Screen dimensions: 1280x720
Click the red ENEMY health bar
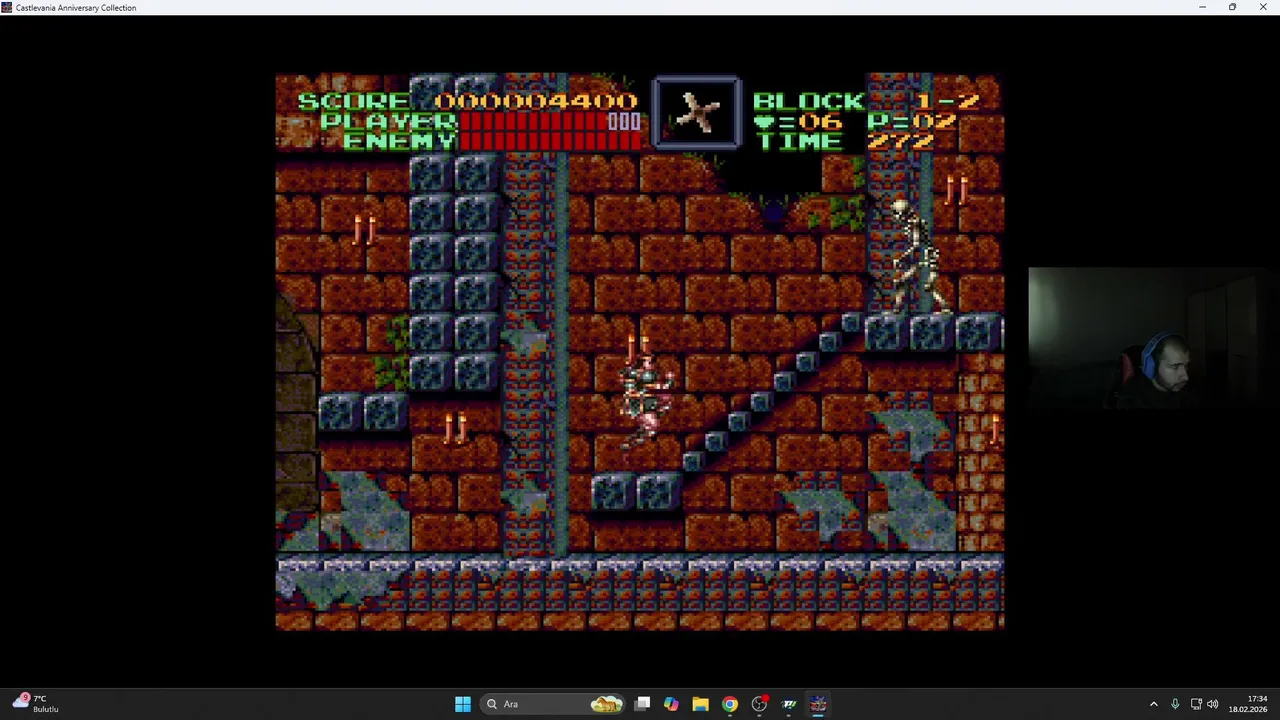click(550, 141)
